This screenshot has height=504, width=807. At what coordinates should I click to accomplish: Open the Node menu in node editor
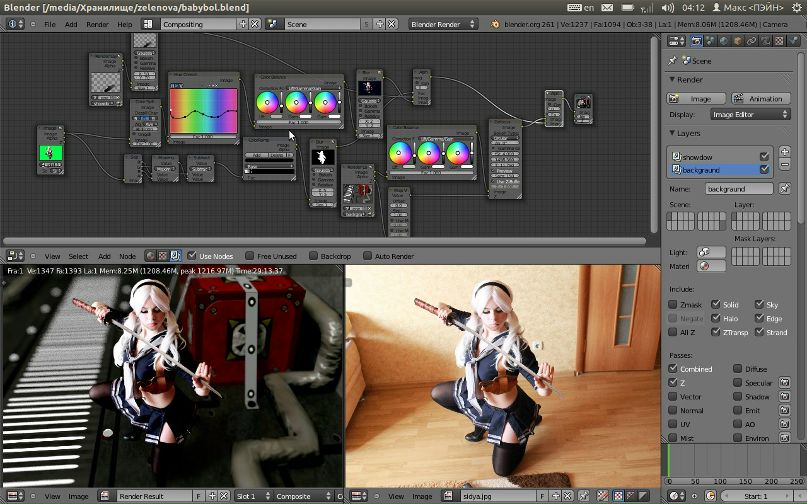(128, 256)
